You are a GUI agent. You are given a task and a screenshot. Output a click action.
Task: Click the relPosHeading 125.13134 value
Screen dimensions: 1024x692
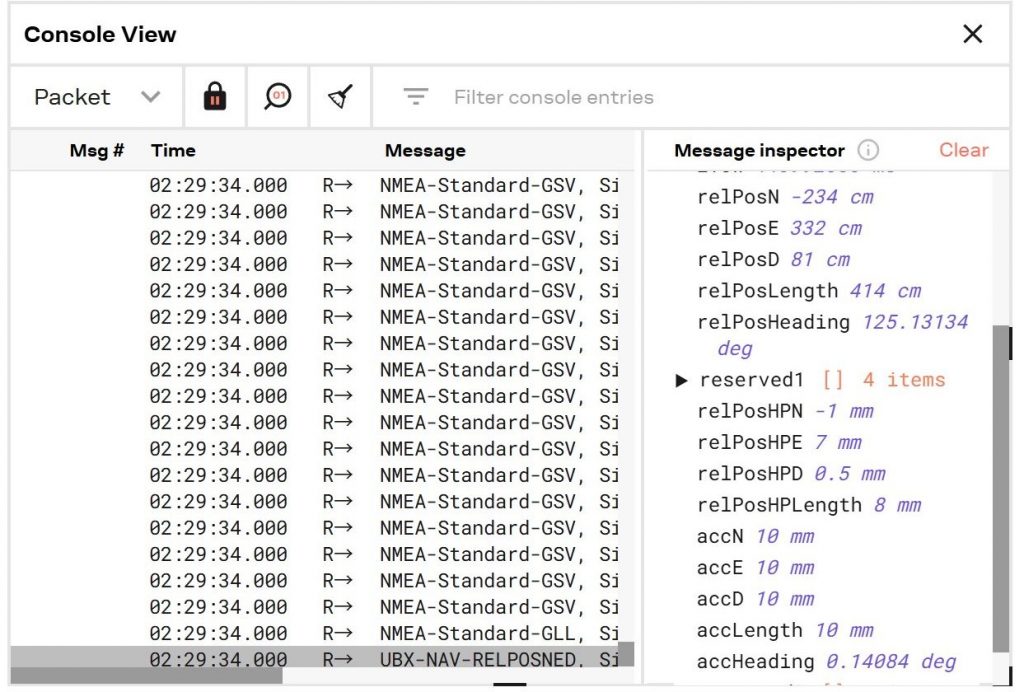[x=915, y=322]
